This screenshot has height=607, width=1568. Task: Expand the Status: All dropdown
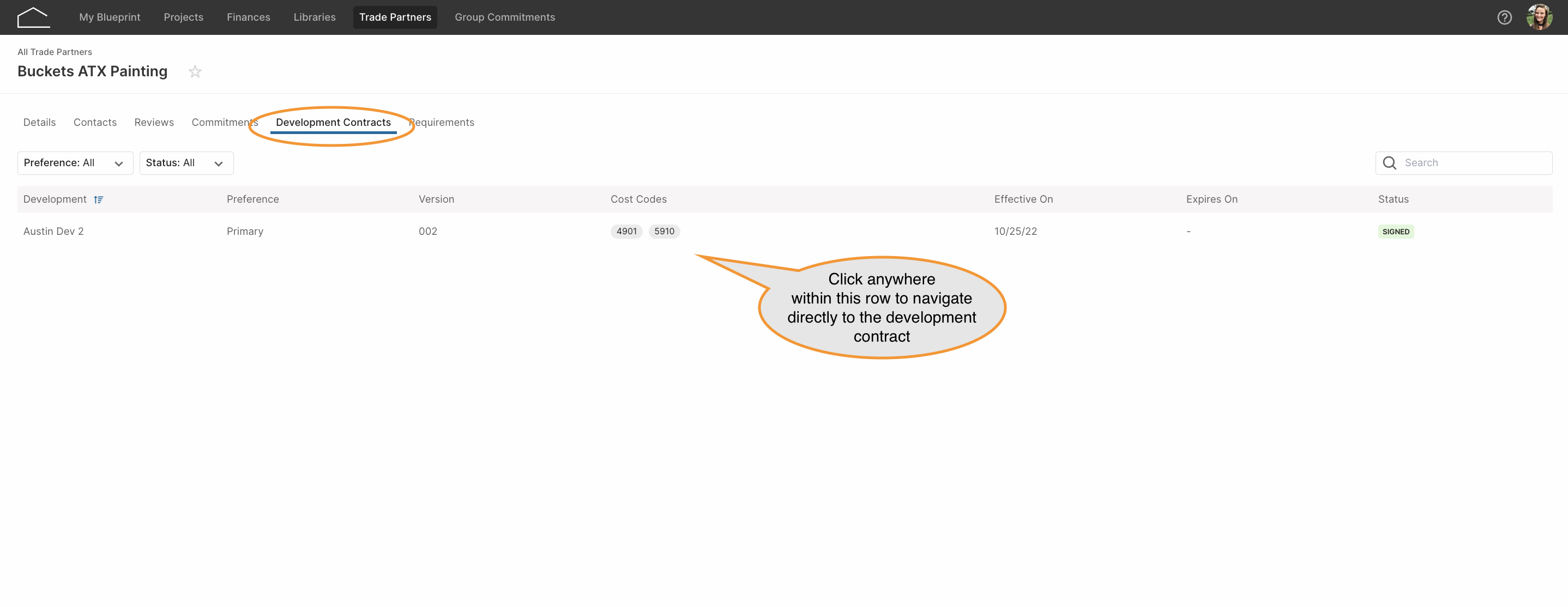click(186, 163)
